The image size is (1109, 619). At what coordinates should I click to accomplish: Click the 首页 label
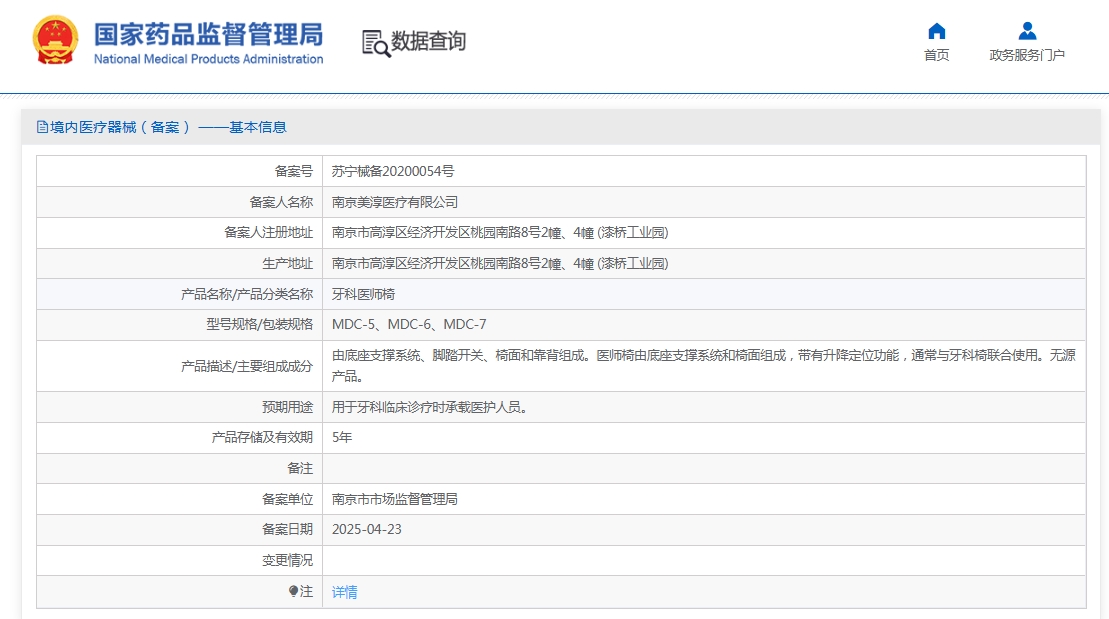(x=936, y=55)
